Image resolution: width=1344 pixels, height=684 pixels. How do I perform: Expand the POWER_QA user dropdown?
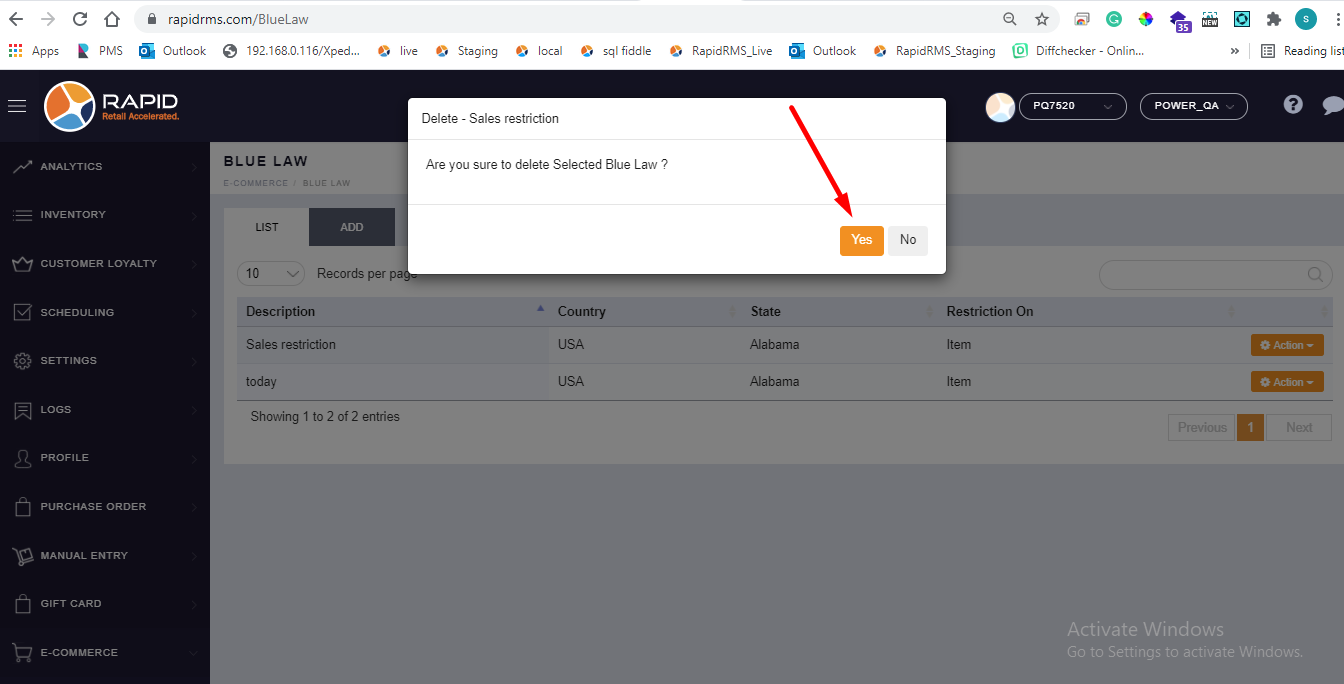(x=1193, y=106)
